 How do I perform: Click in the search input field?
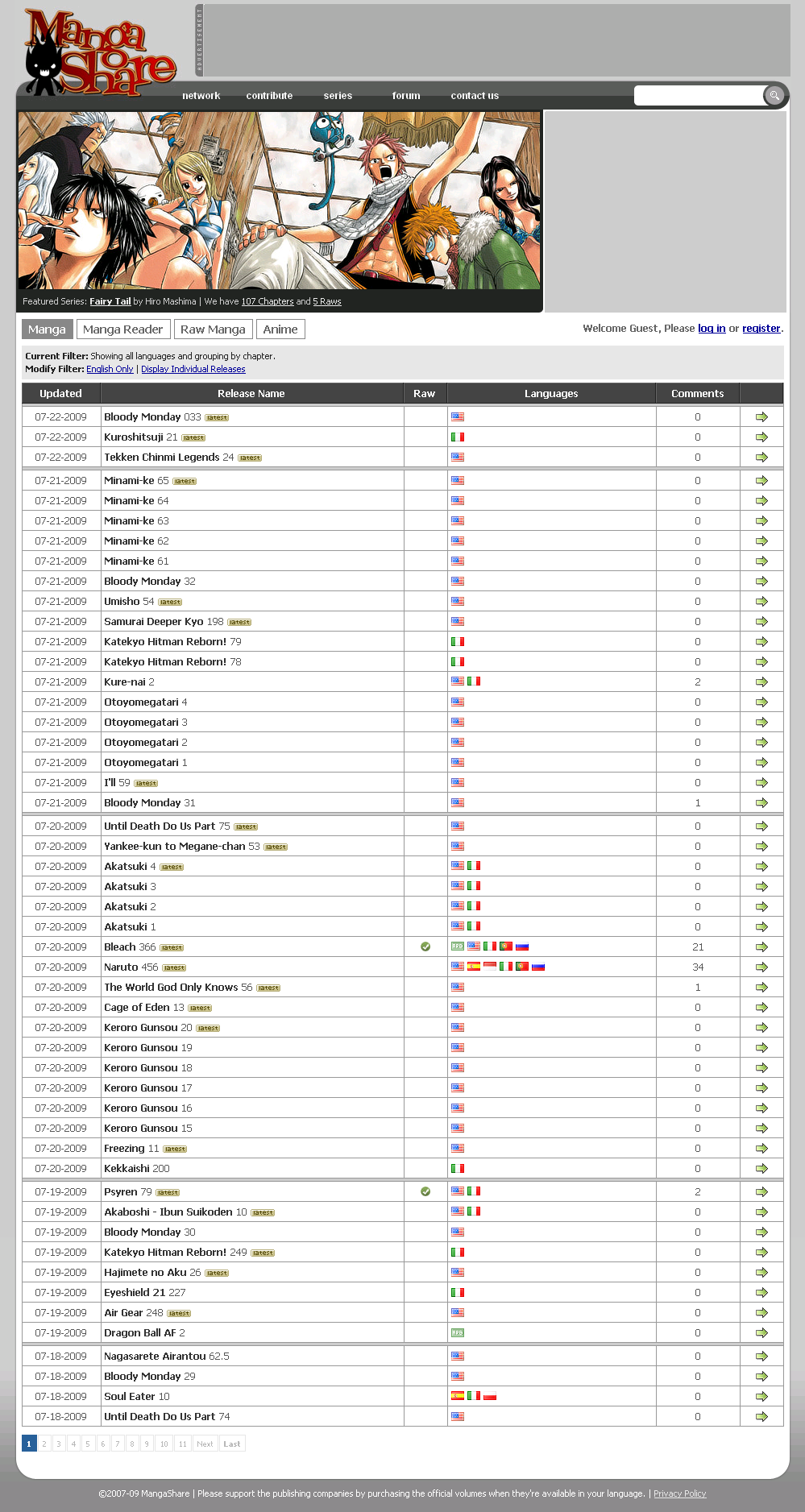699,96
